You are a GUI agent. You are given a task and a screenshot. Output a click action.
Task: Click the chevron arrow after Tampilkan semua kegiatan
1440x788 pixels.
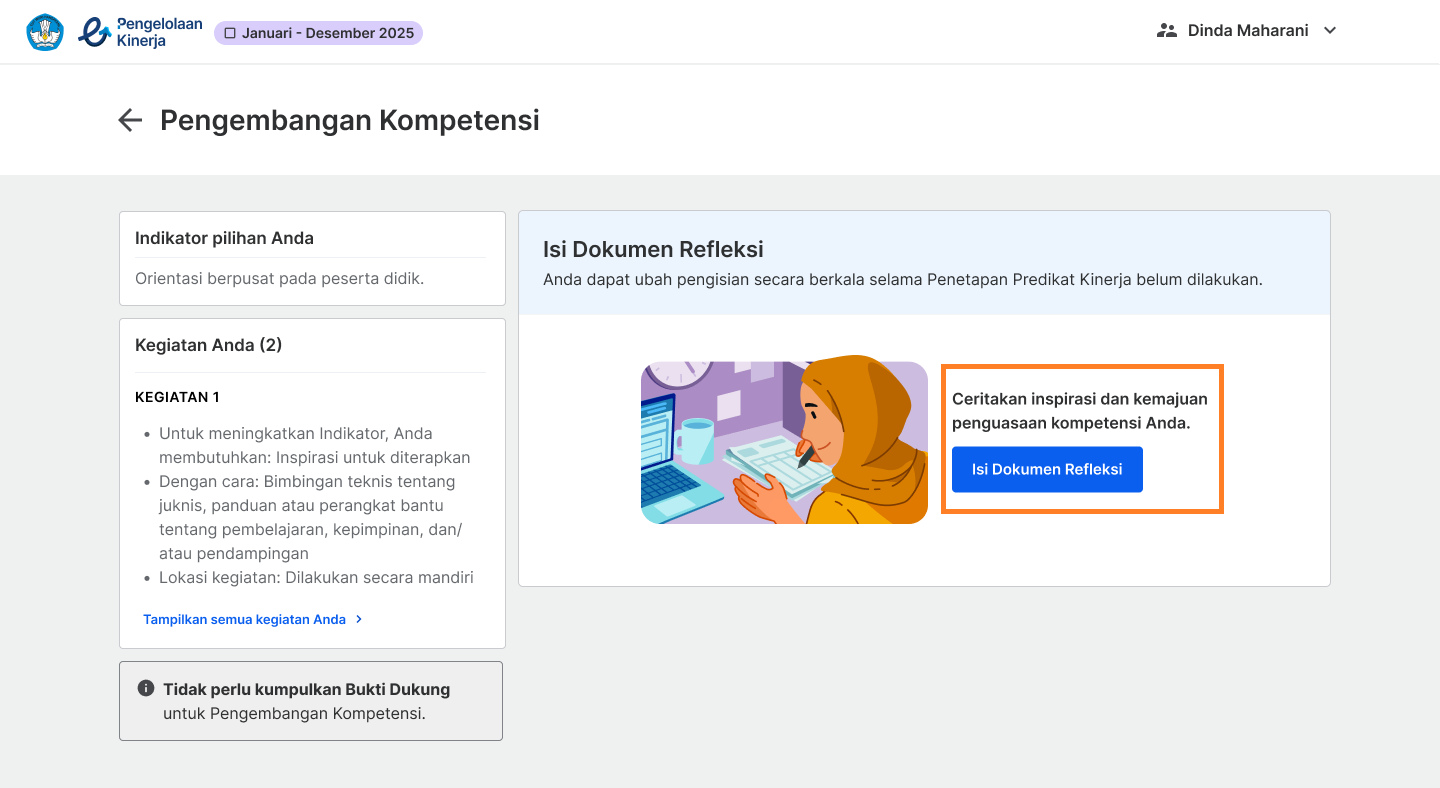359,619
